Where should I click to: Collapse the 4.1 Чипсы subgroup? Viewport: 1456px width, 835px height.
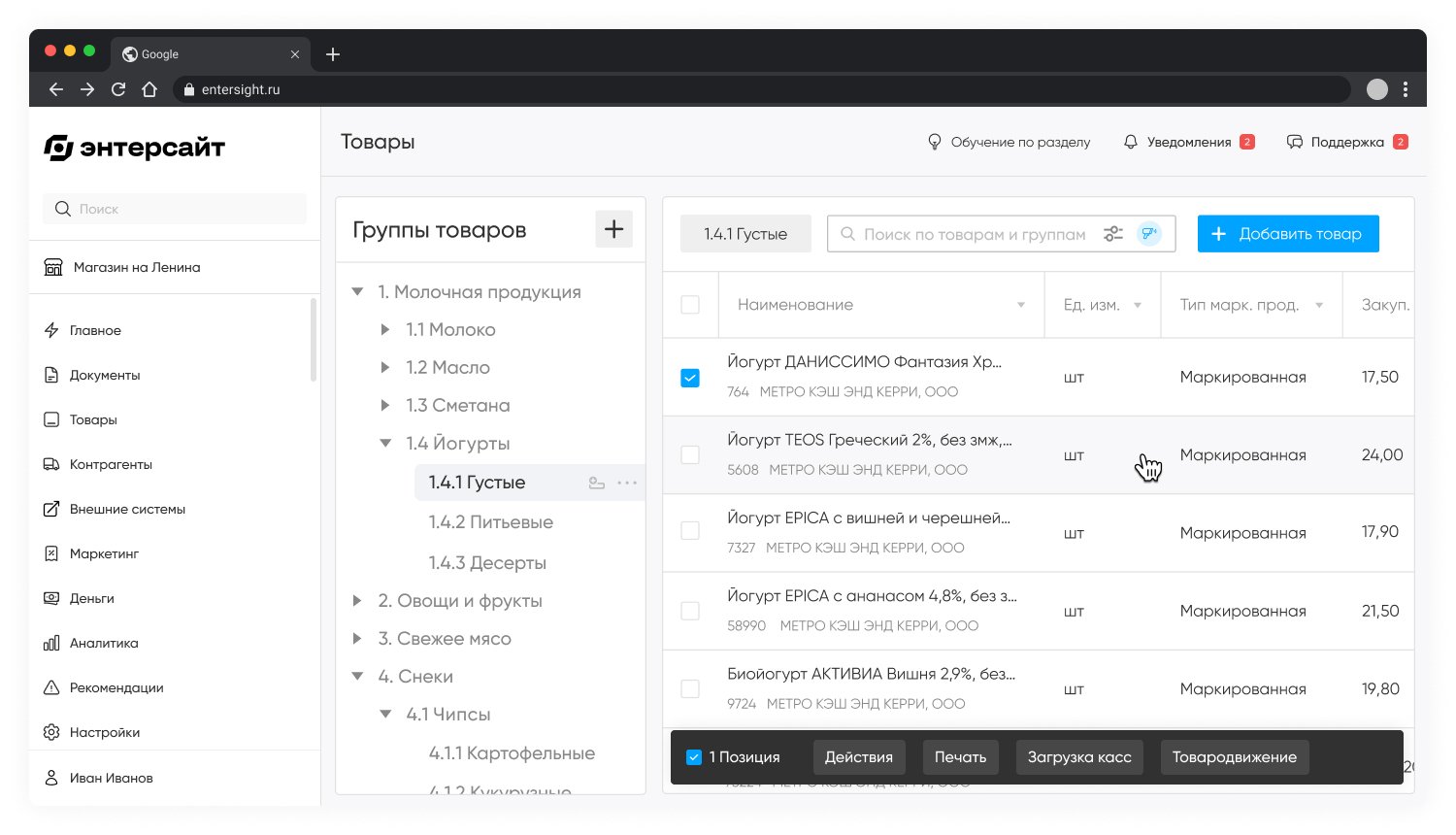[x=385, y=715]
